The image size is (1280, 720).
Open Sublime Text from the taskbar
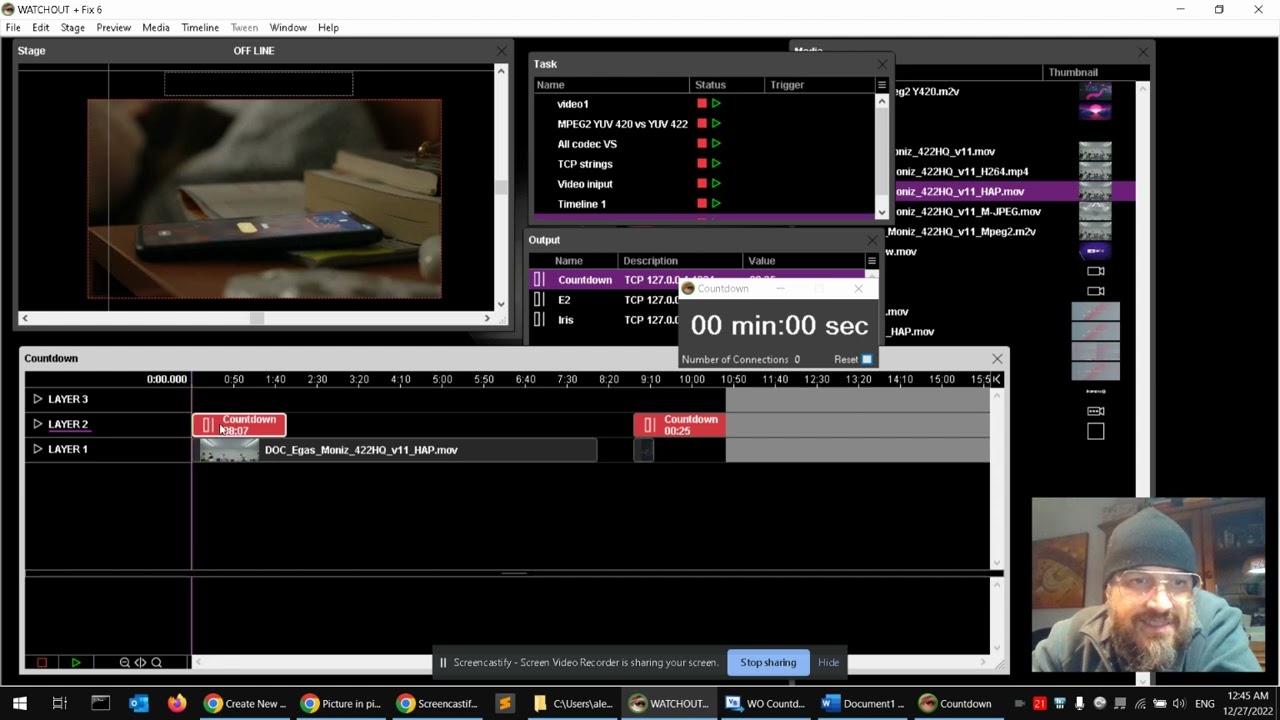pyautogui.click(x=504, y=703)
